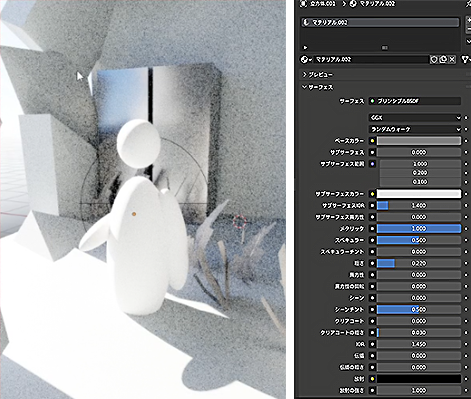The image size is (471, 399).
Task: Click the 粗さ 0.220 slider
Action: [x=419, y=263]
